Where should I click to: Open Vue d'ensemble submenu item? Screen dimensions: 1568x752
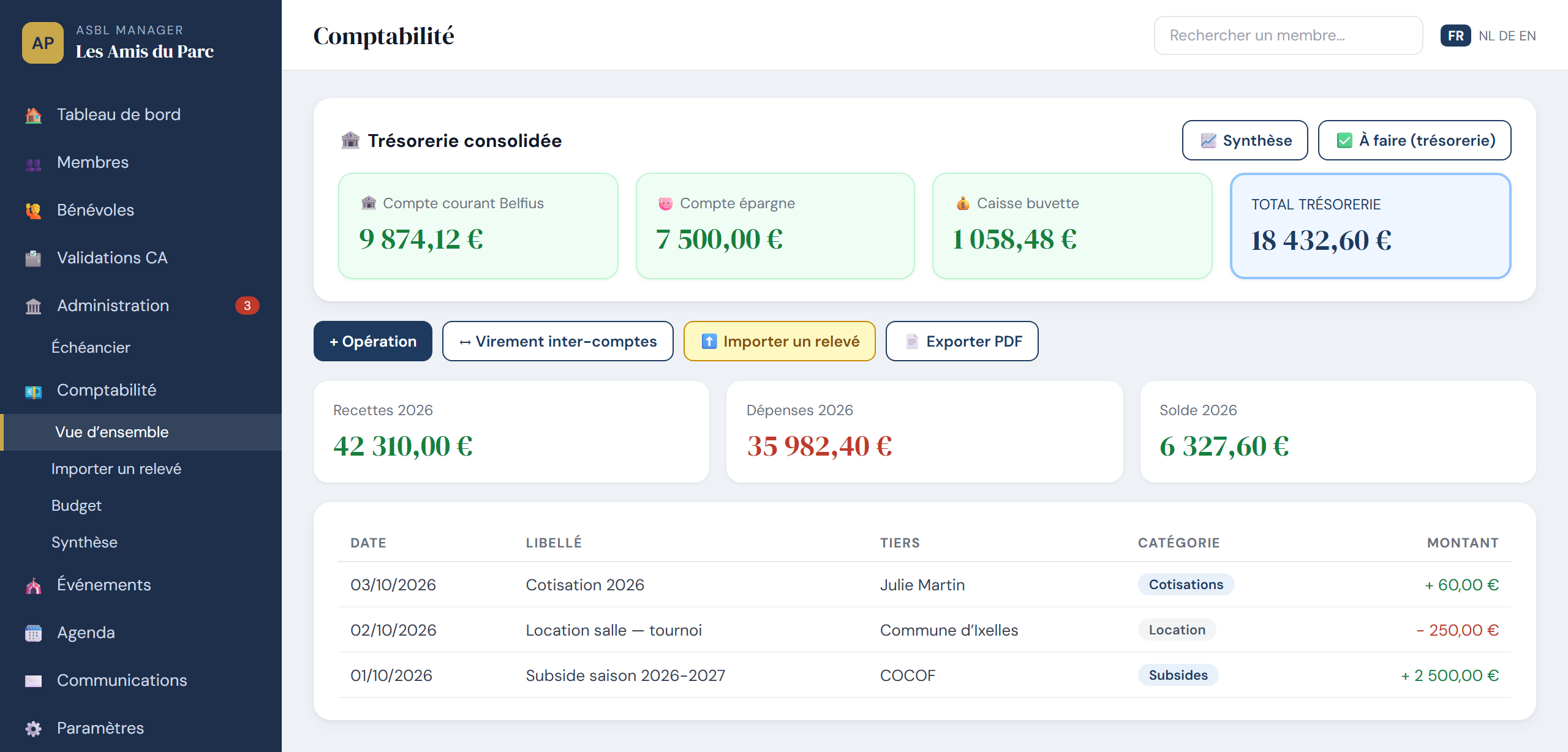click(141, 432)
